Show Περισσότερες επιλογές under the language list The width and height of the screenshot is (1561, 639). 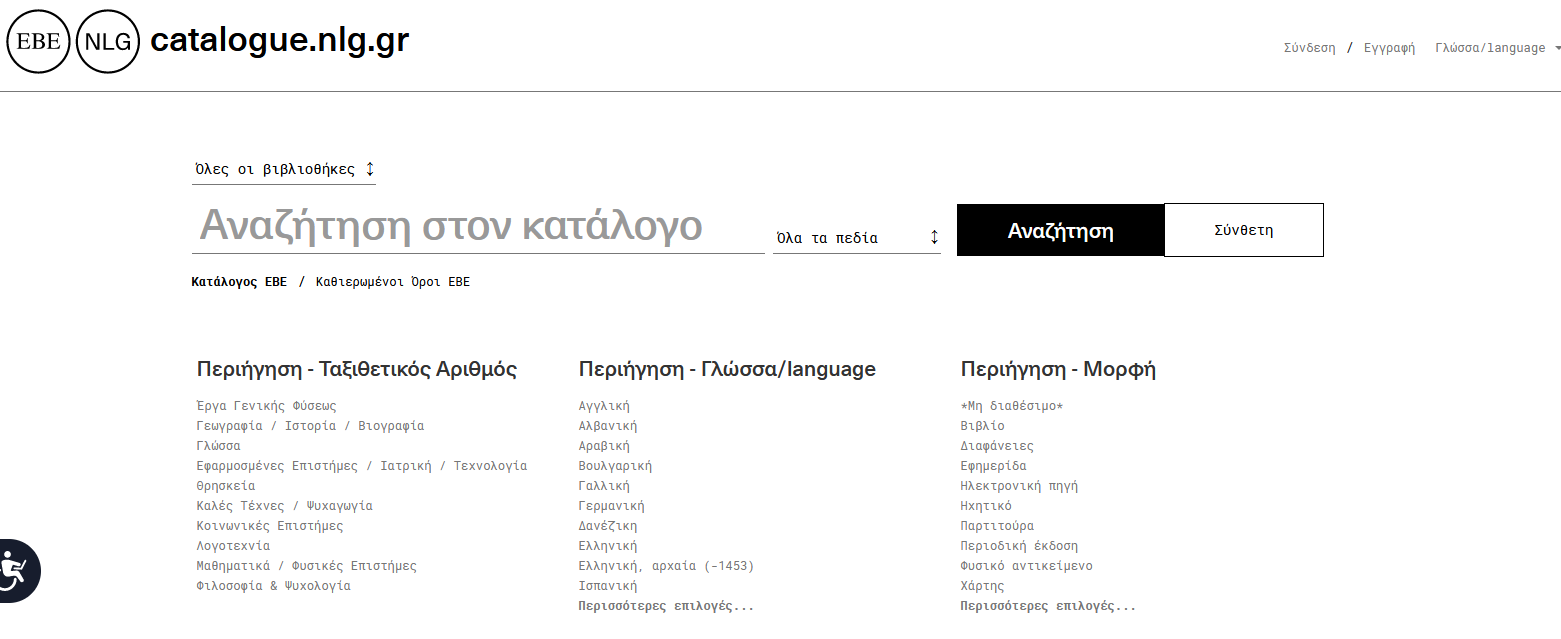pos(666,606)
